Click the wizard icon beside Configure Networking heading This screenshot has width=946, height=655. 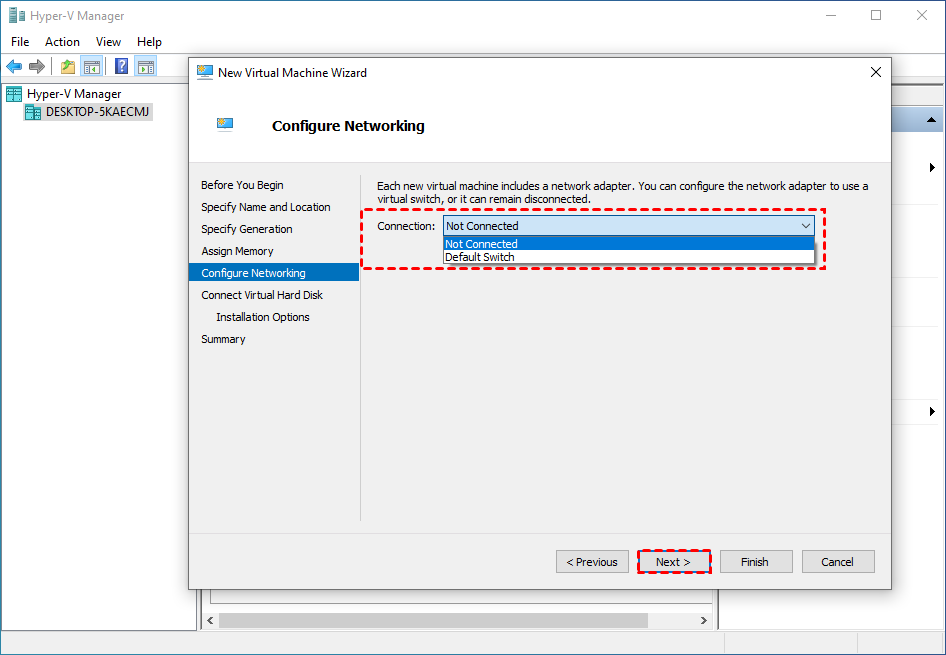pos(225,125)
